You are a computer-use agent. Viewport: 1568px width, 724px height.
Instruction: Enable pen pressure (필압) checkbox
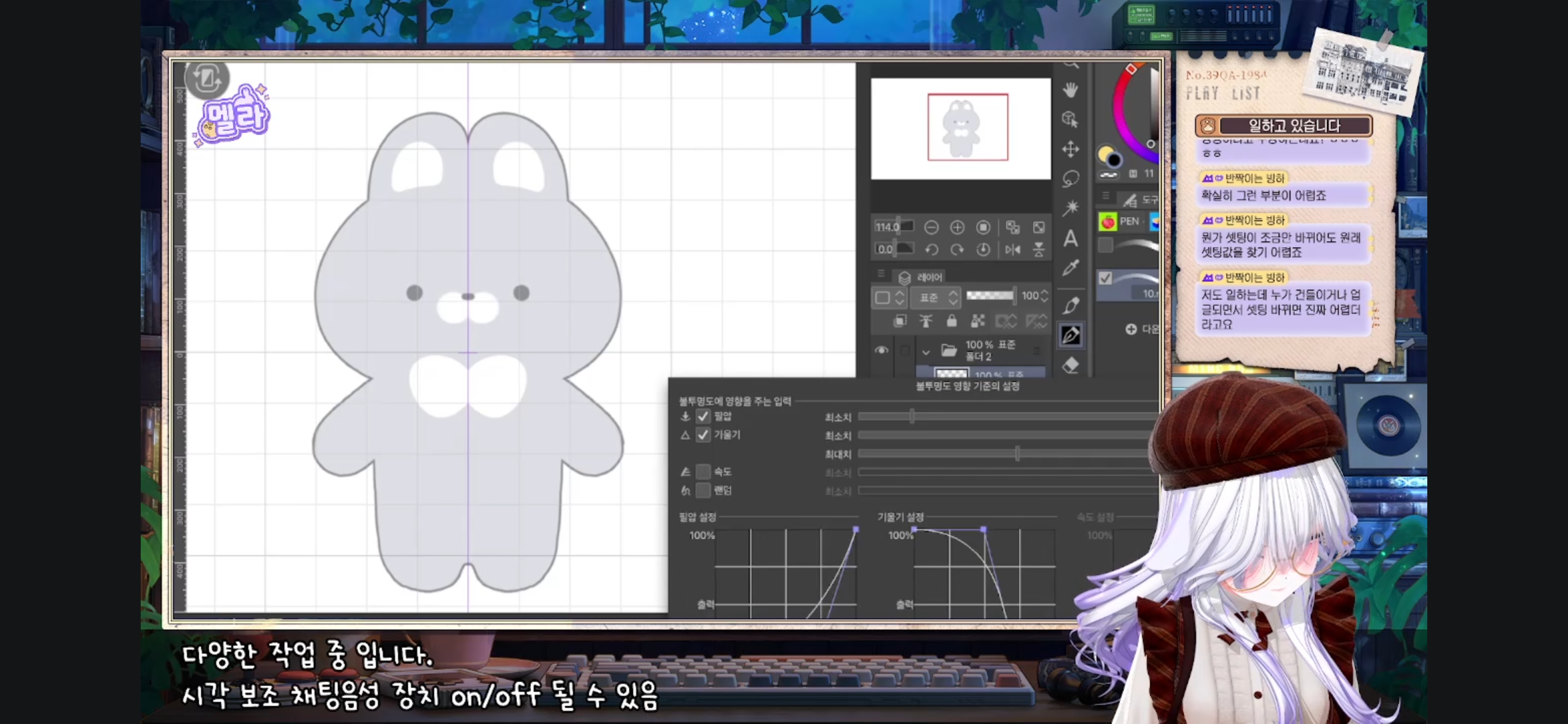click(703, 416)
